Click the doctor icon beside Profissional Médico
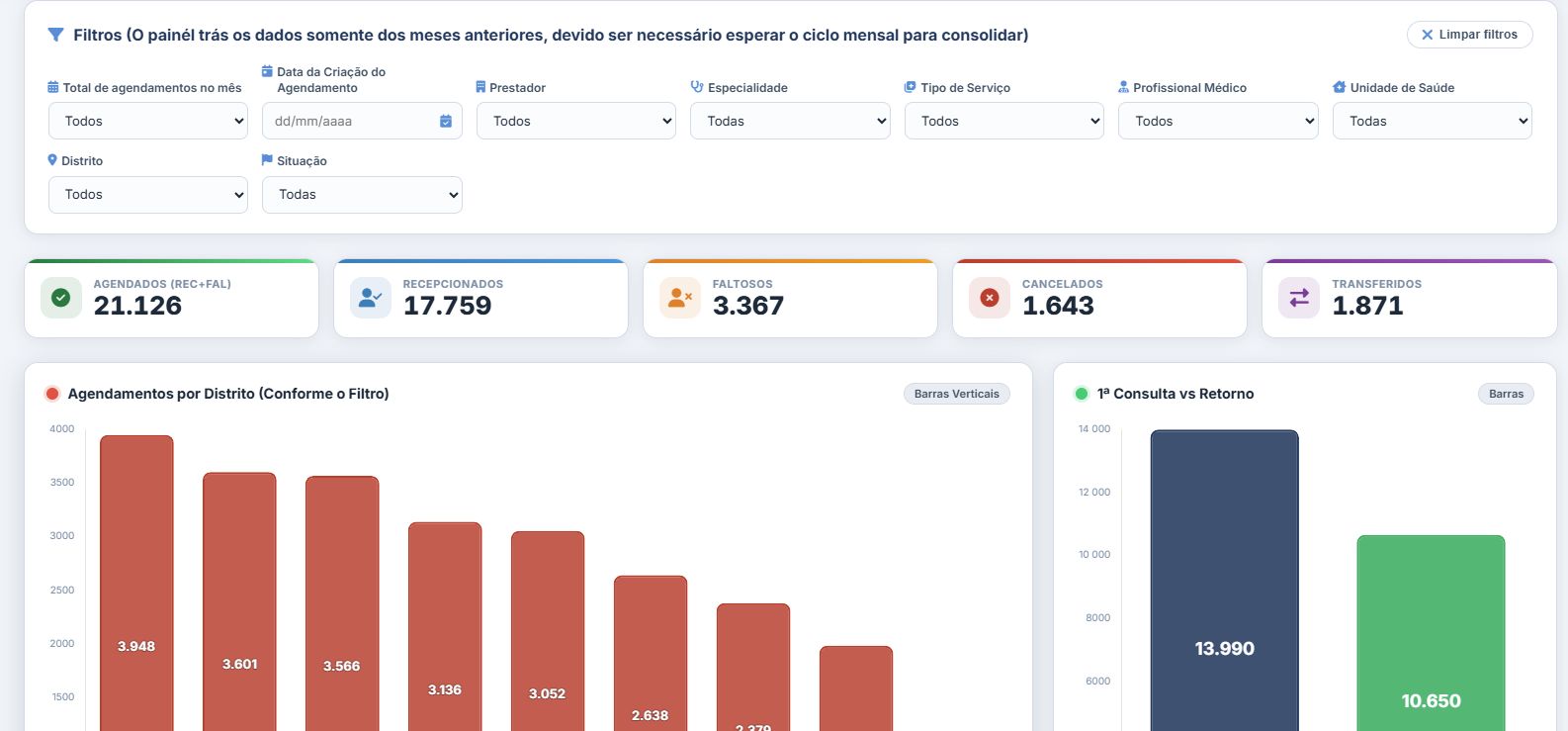Image resolution: width=1568 pixels, height=731 pixels. (x=1123, y=87)
